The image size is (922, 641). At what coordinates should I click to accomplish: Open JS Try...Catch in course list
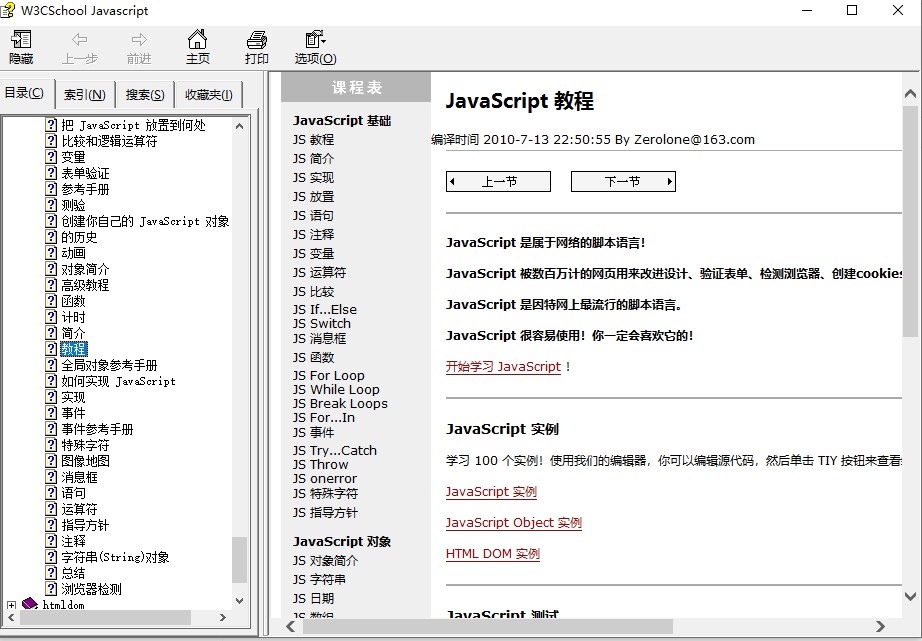pos(335,450)
